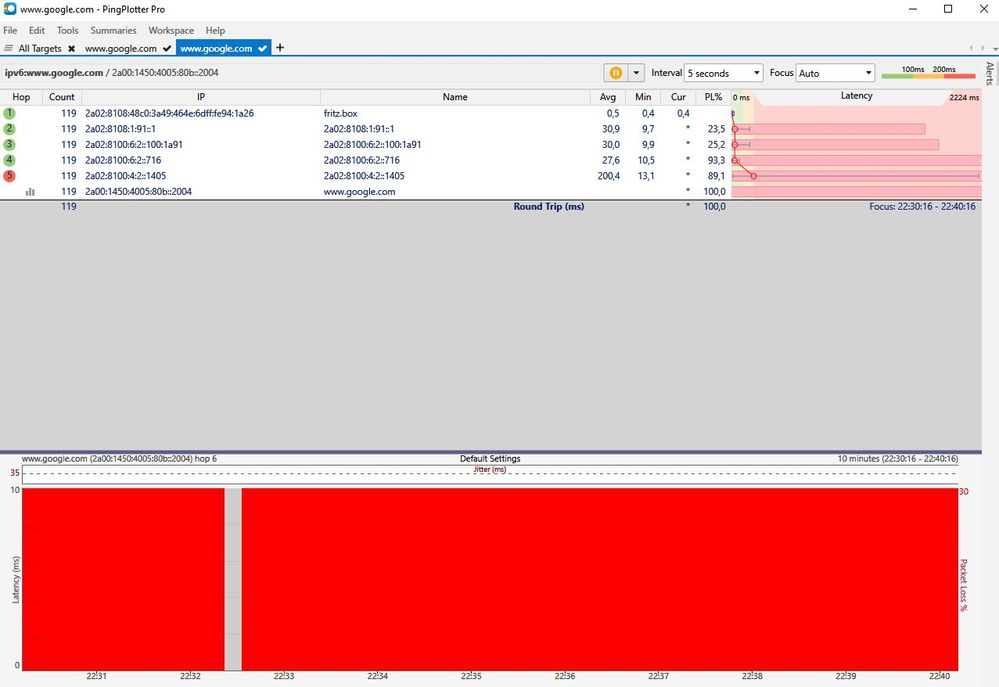Click the red hop 5 circle icon
The image size is (999, 687).
[x=10, y=176]
